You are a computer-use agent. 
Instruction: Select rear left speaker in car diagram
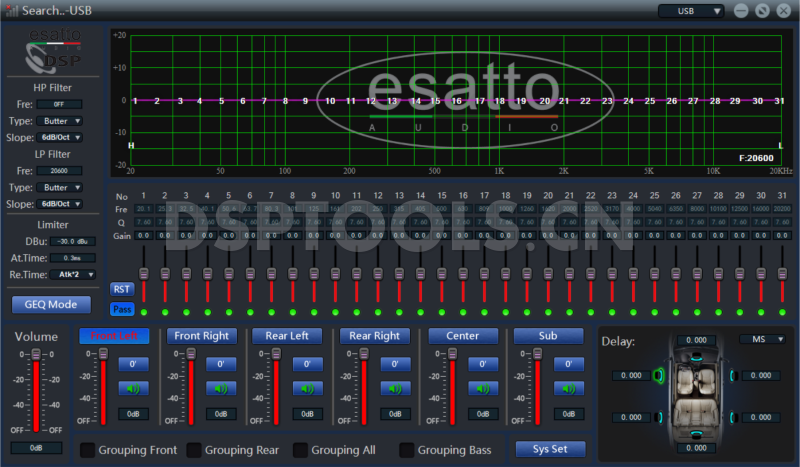click(660, 417)
